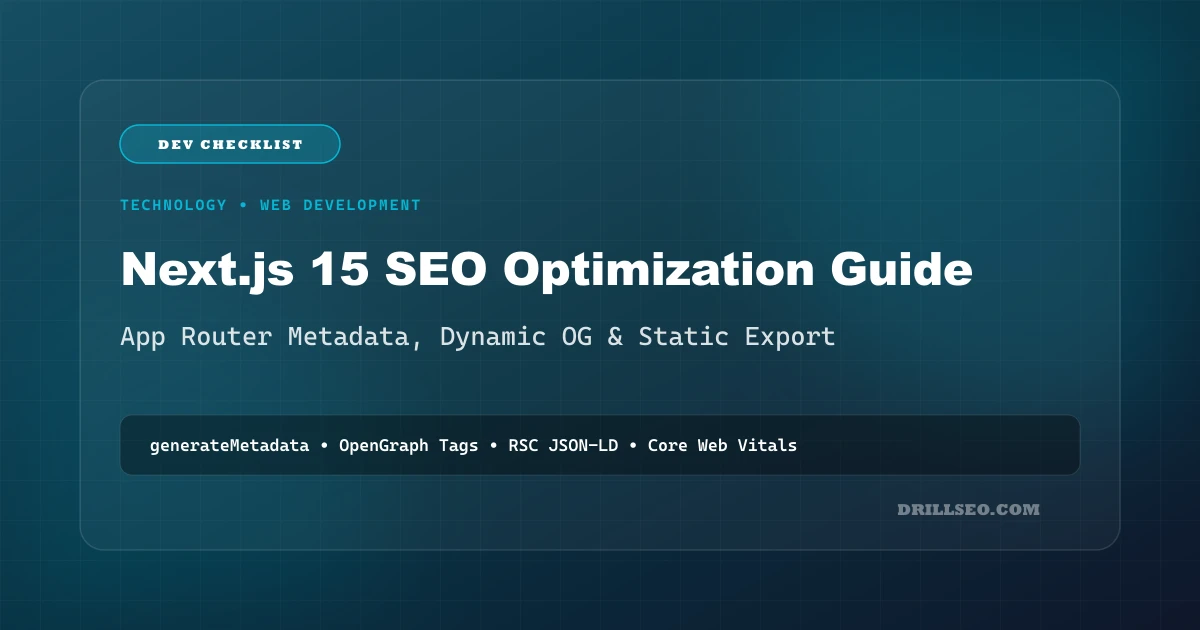The height and width of the screenshot is (630, 1200).
Task: Click the DRILLSEO.COM site label
Action: click(968, 509)
